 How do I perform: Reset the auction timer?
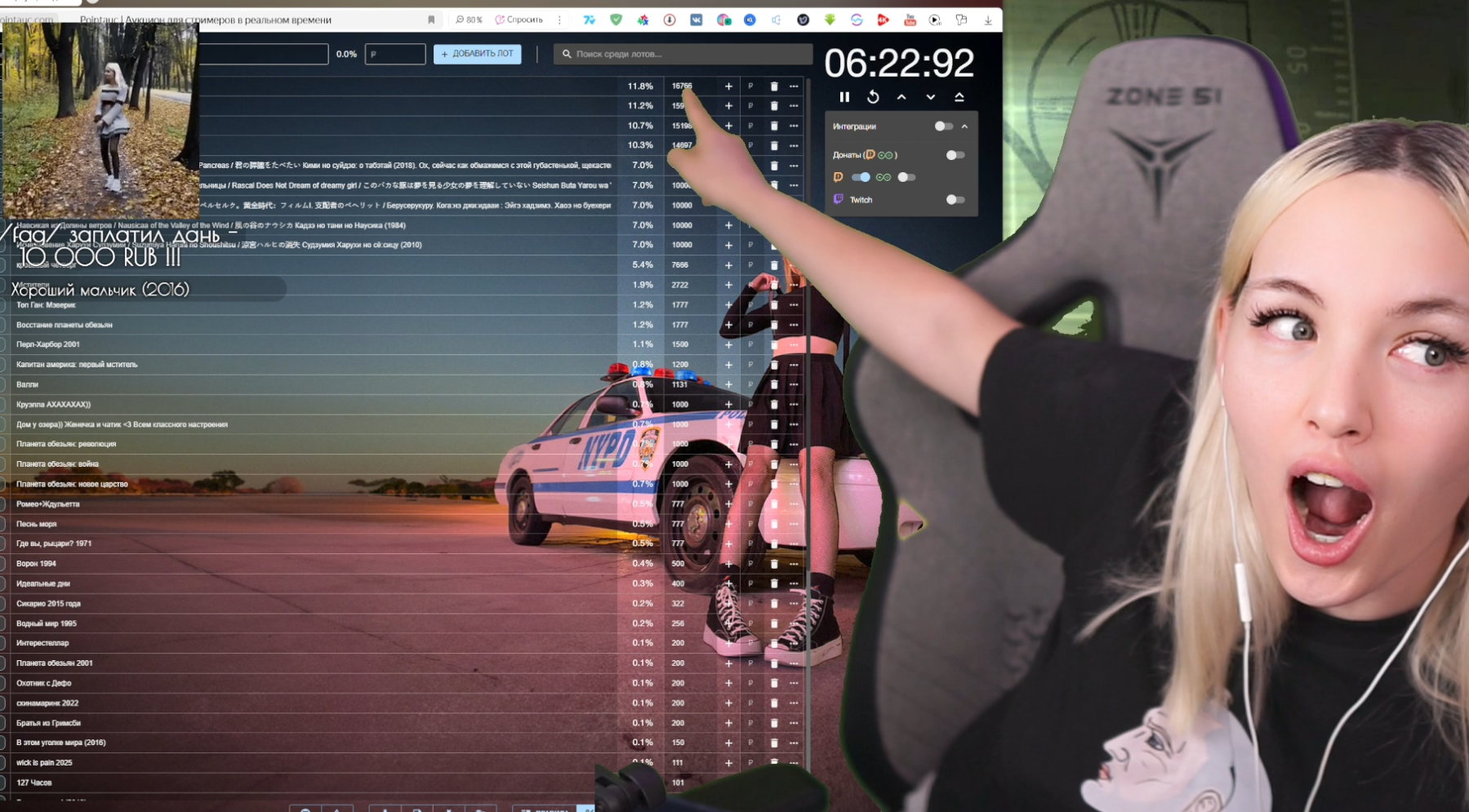pyautogui.click(x=873, y=97)
